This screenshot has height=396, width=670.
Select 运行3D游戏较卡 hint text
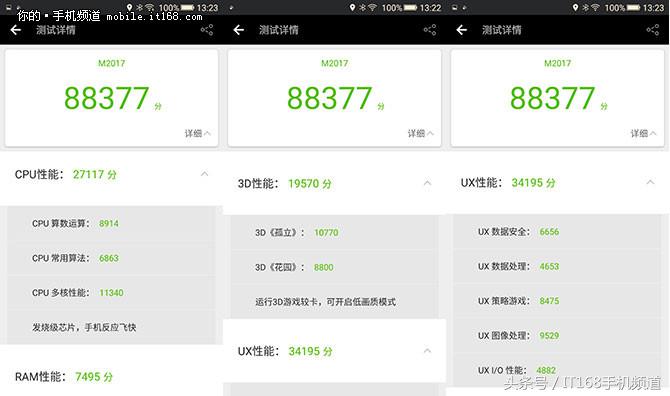(x=326, y=302)
